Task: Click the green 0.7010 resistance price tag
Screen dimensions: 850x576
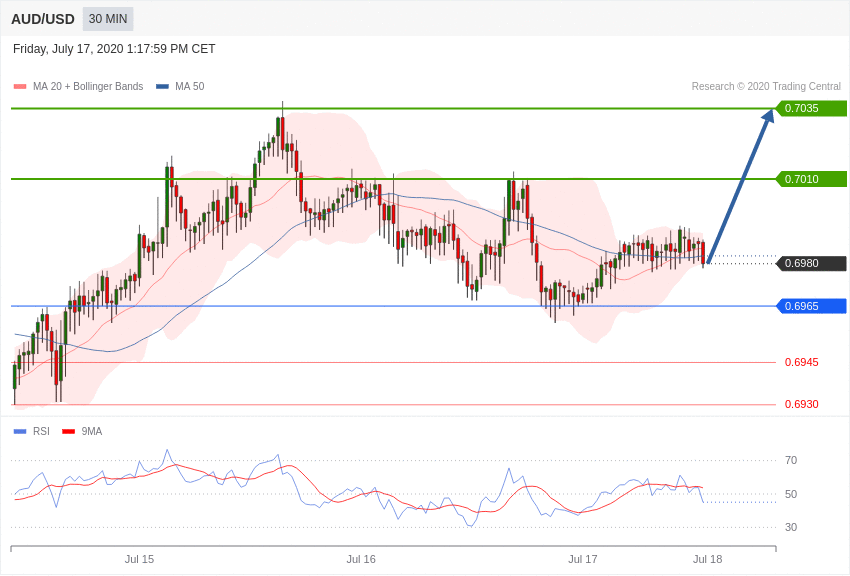Action: tap(811, 179)
